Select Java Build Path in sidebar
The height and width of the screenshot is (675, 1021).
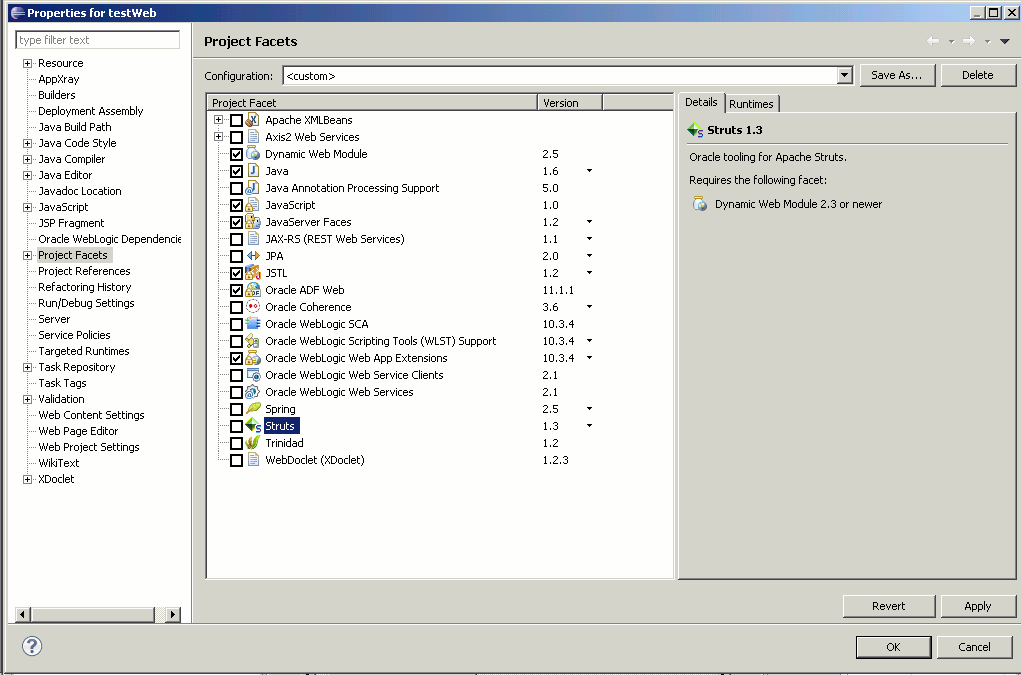click(x=75, y=127)
